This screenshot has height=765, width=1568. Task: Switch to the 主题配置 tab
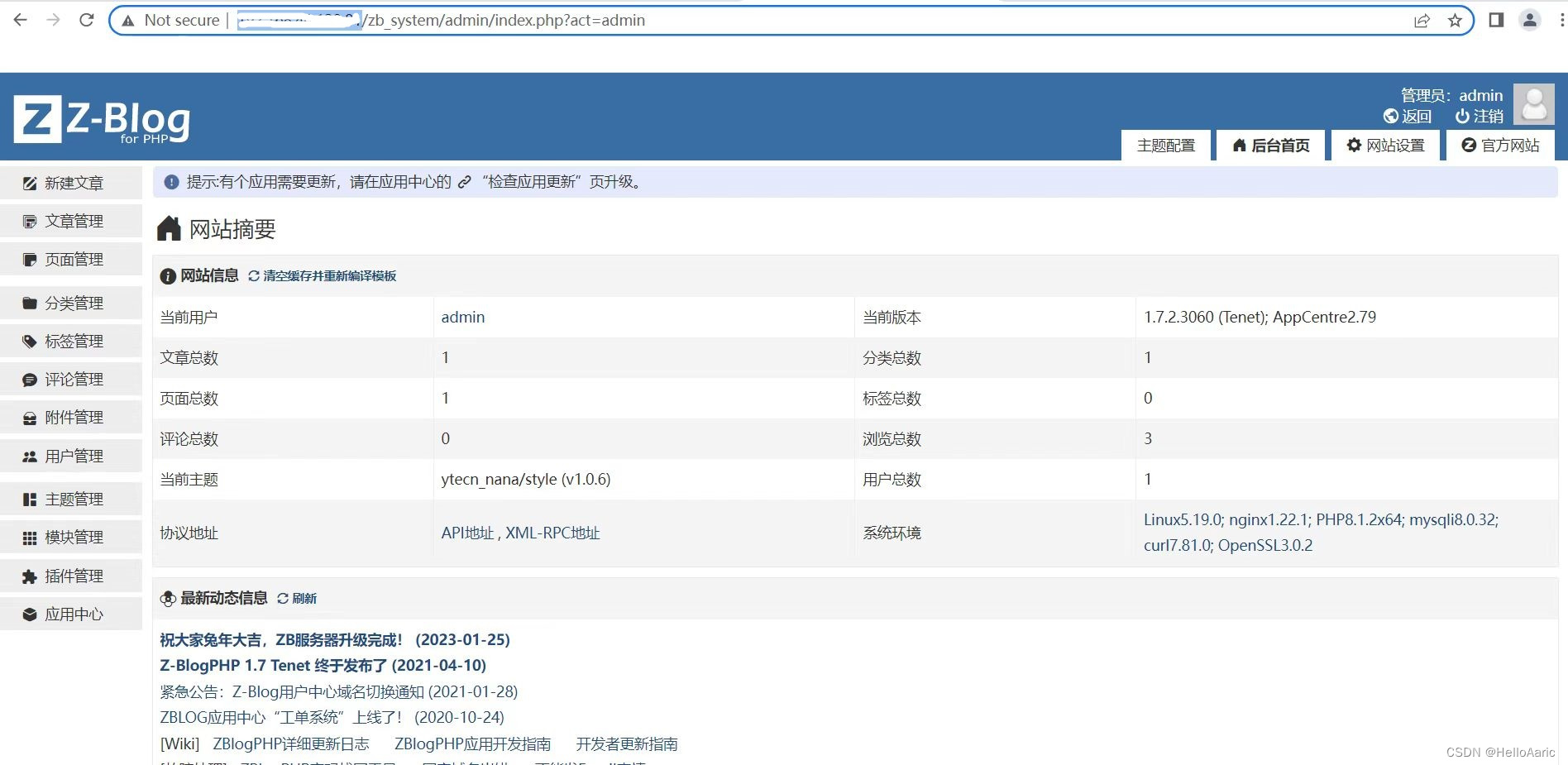1165,146
